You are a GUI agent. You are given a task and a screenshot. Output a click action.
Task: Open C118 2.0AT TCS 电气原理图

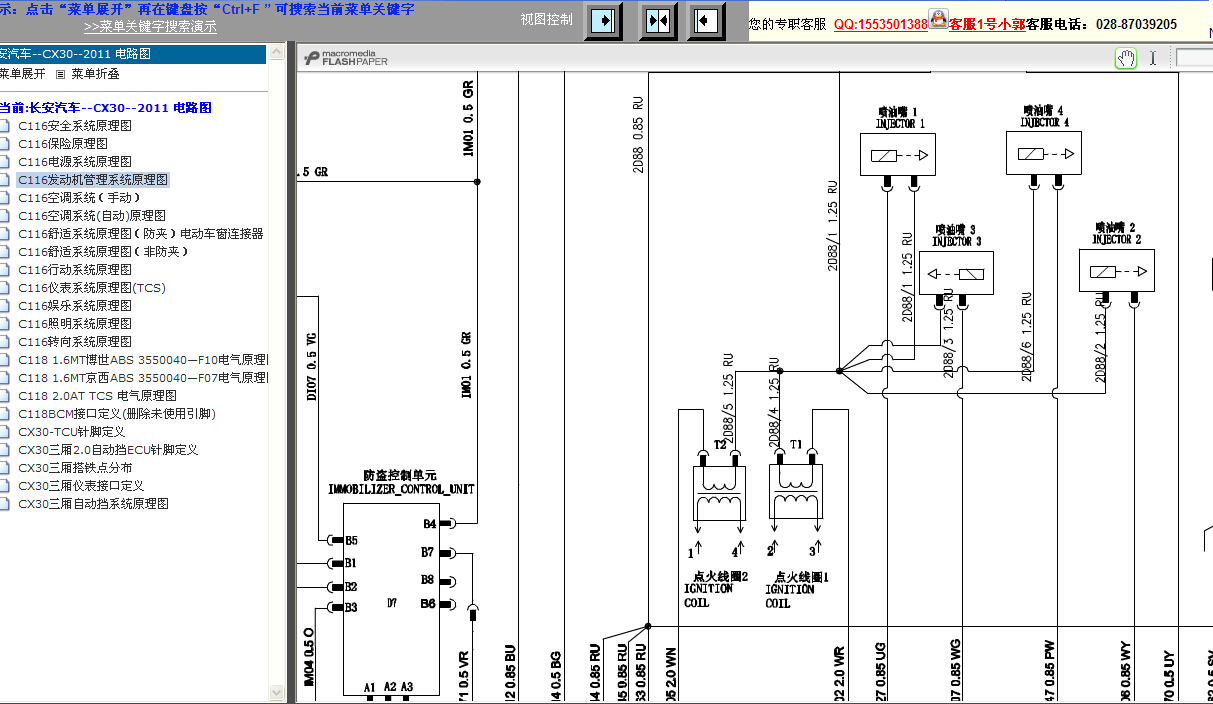point(97,396)
